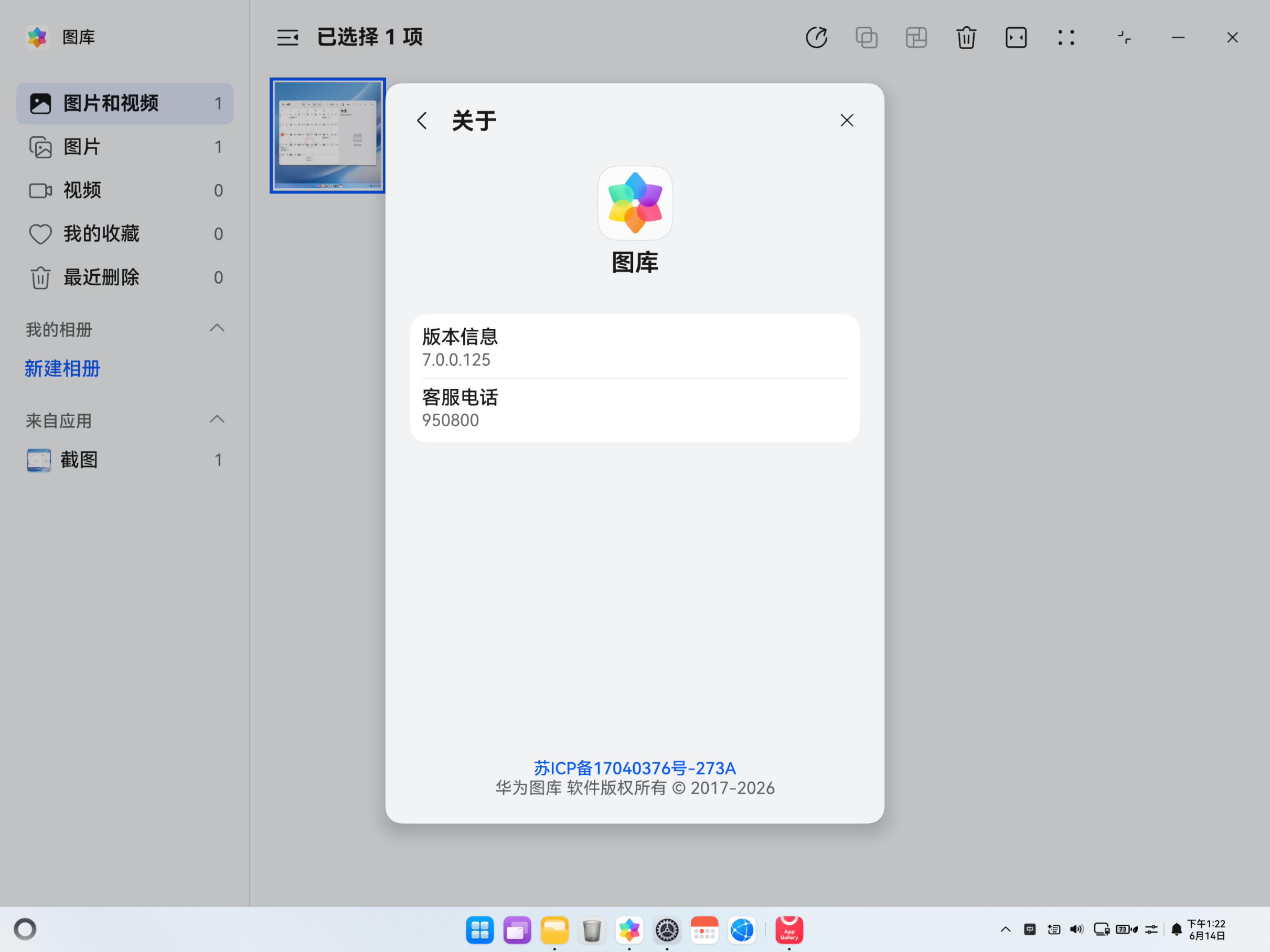Click the battery indicator in tray
Screen dimensions: 1270x952
pos(1126,930)
